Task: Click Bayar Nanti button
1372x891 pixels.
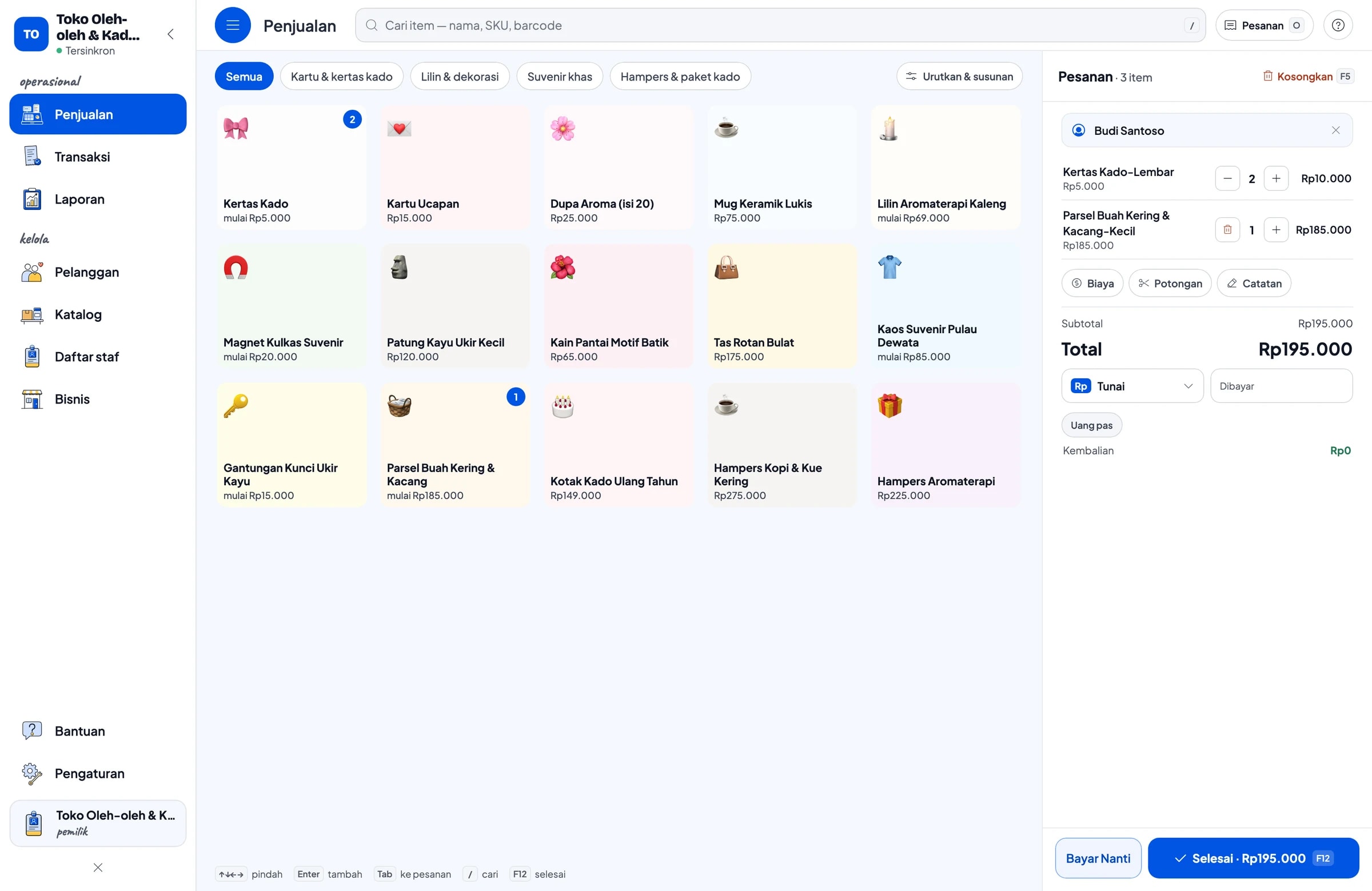Action: point(1098,858)
